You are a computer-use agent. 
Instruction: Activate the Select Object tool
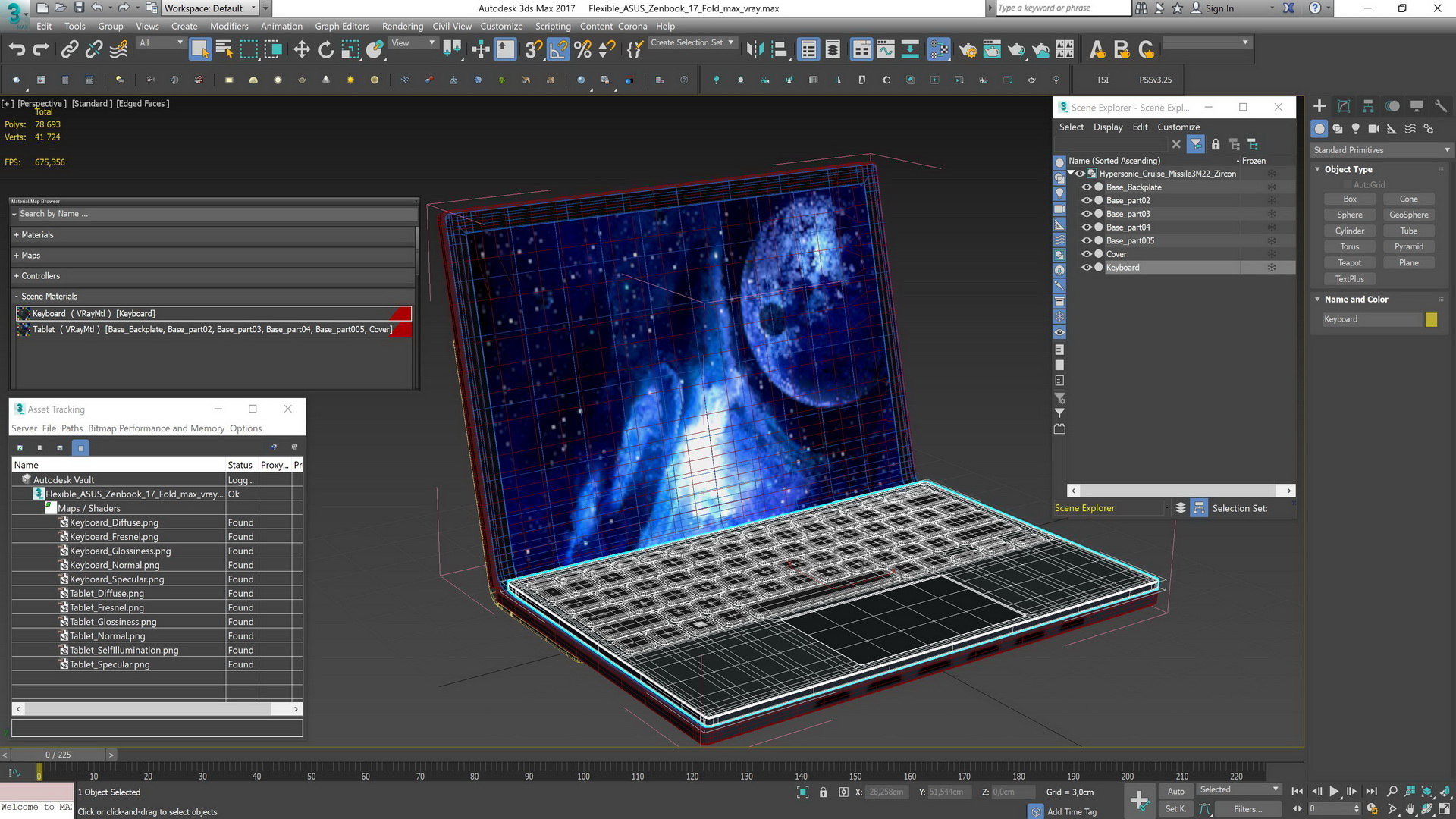(x=199, y=50)
